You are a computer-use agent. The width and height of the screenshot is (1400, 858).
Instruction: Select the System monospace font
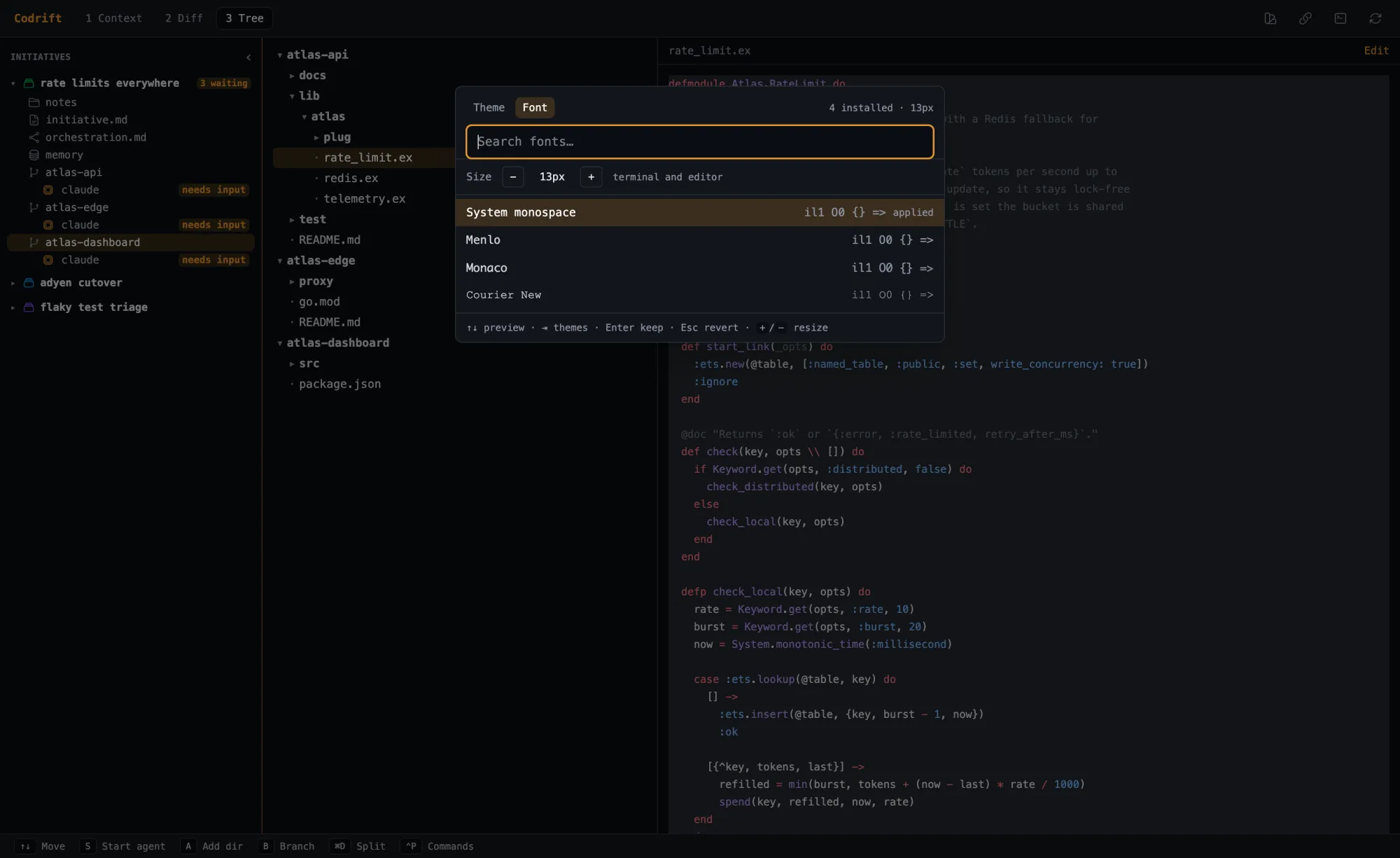[x=700, y=212]
